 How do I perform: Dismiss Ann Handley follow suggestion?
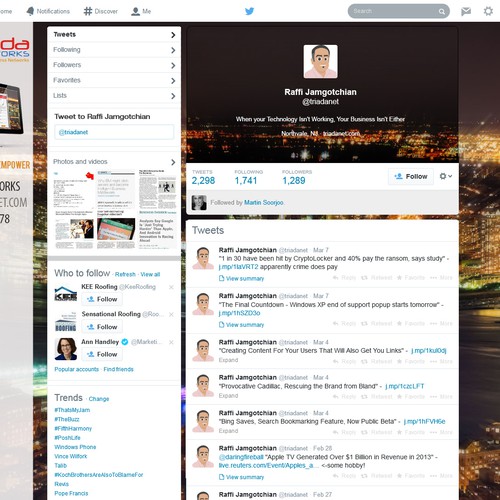pyautogui.click(x=171, y=342)
